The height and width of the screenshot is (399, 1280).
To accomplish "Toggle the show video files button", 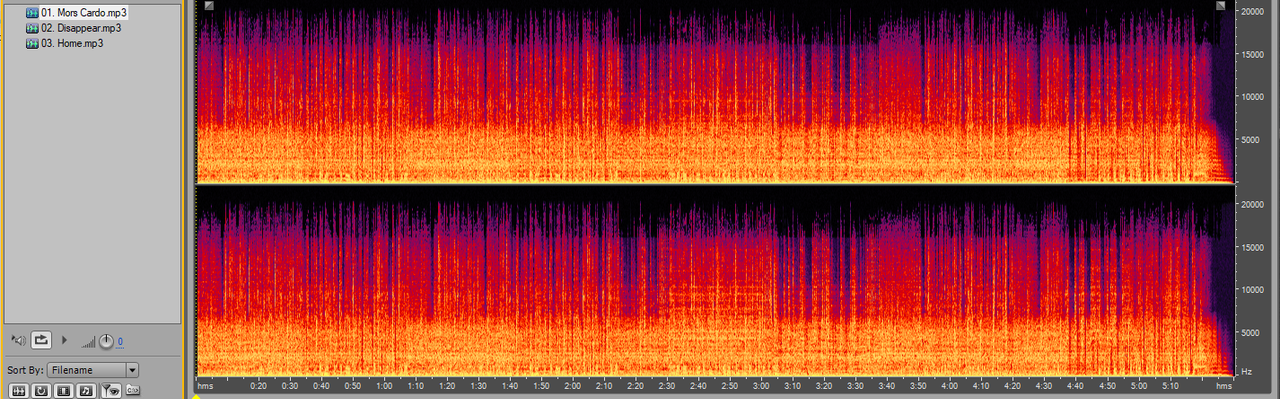I will 64,390.
